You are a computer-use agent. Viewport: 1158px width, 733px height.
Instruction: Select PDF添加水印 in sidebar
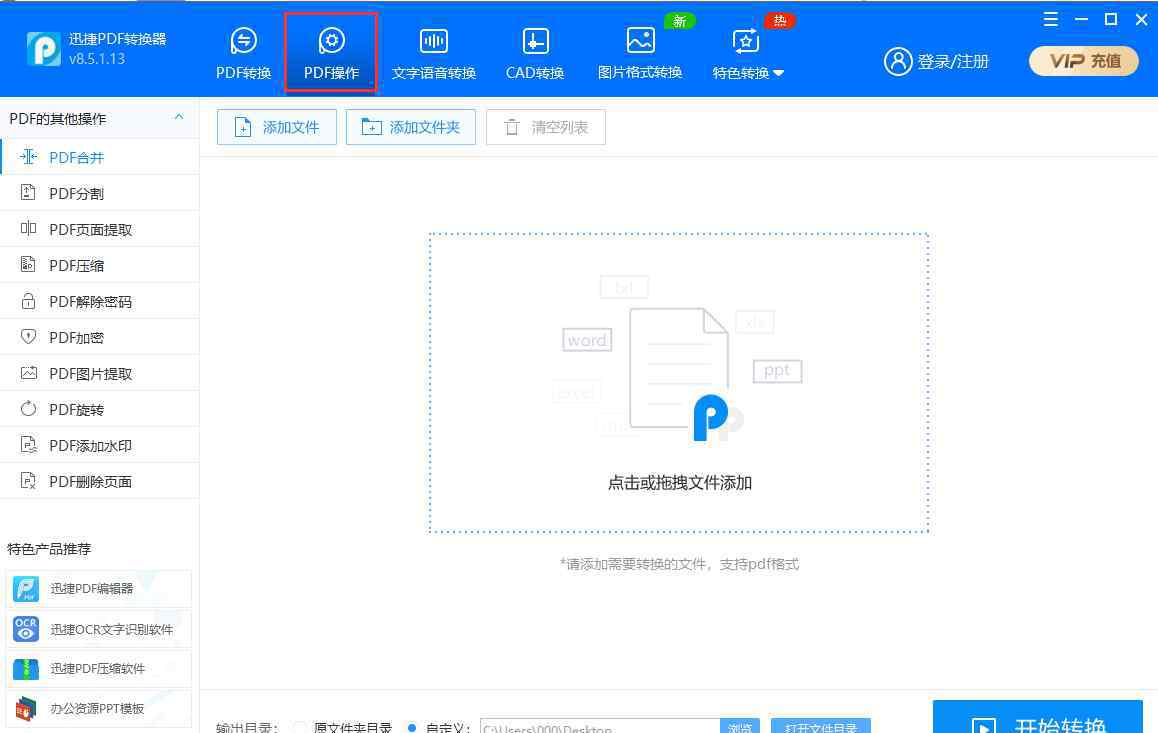tap(100, 446)
